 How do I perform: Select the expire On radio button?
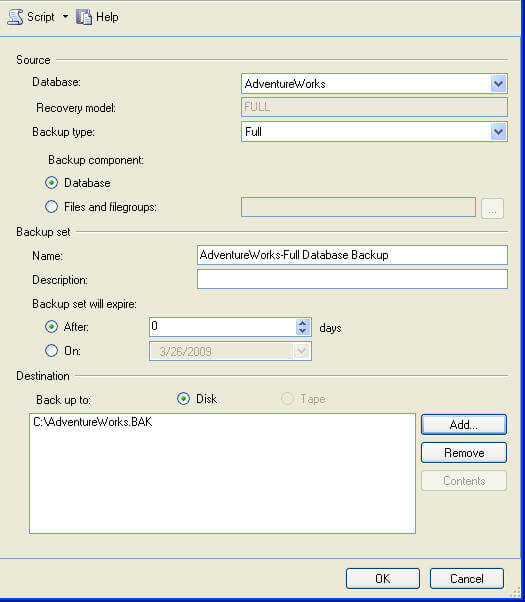[51, 351]
